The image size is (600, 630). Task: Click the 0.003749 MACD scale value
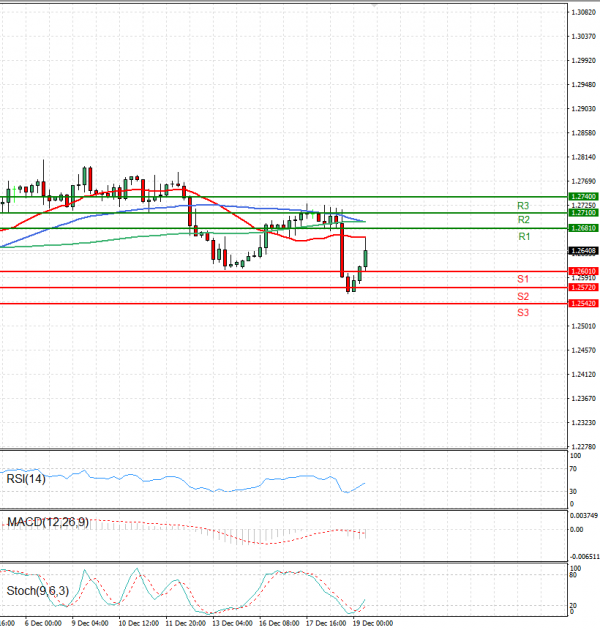click(x=585, y=515)
